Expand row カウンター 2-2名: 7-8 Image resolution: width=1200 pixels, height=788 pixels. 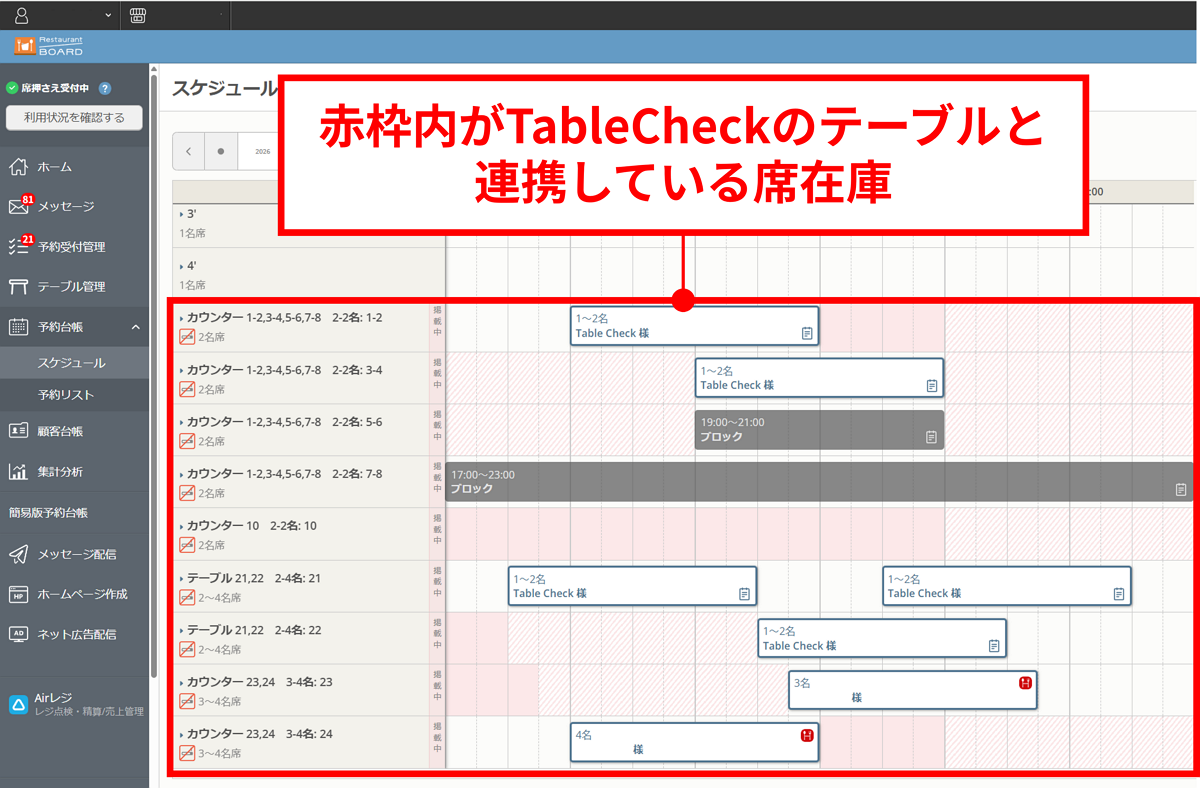[181, 474]
